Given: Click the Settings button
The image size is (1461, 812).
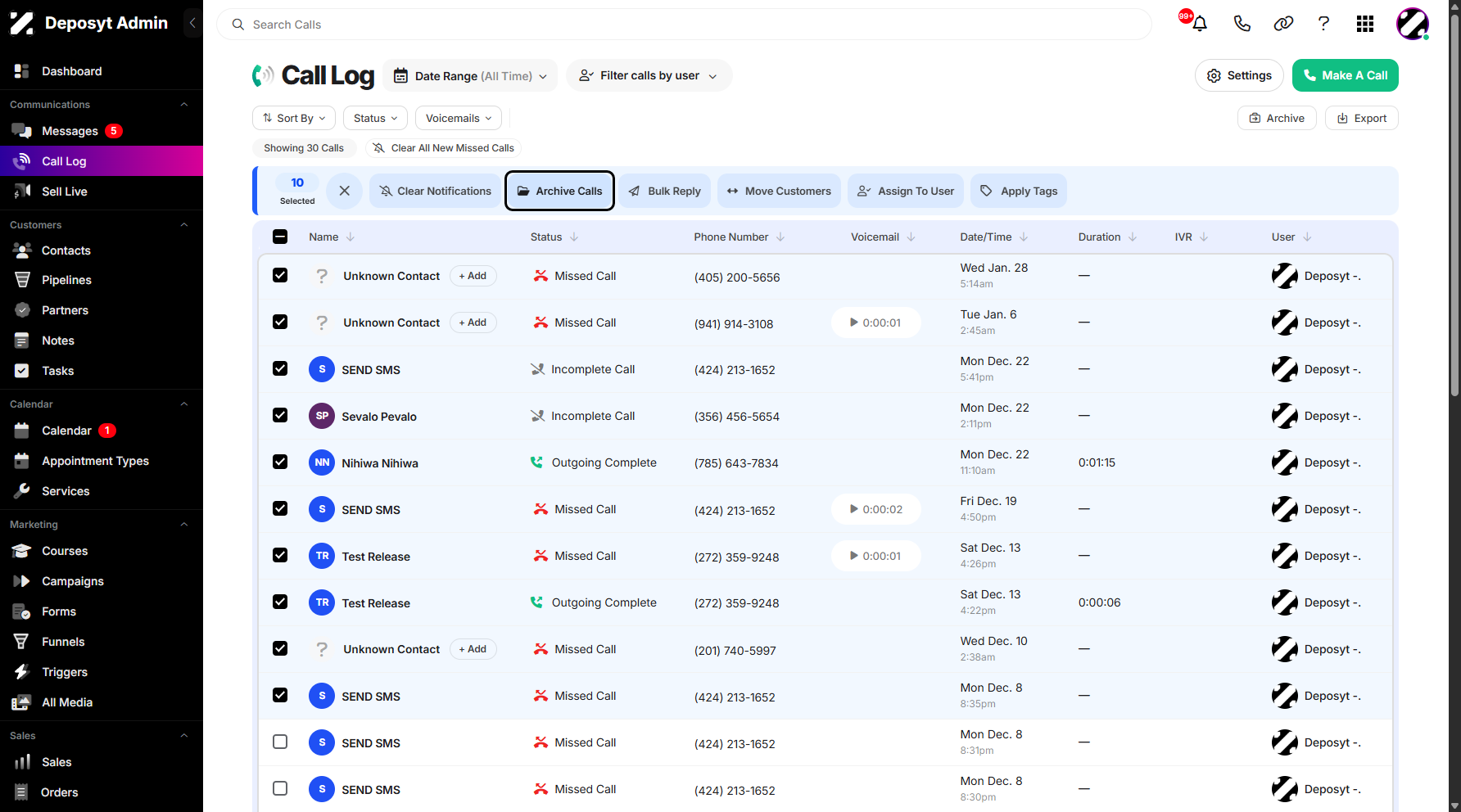Looking at the screenshot, I should tap(1239, 75).
